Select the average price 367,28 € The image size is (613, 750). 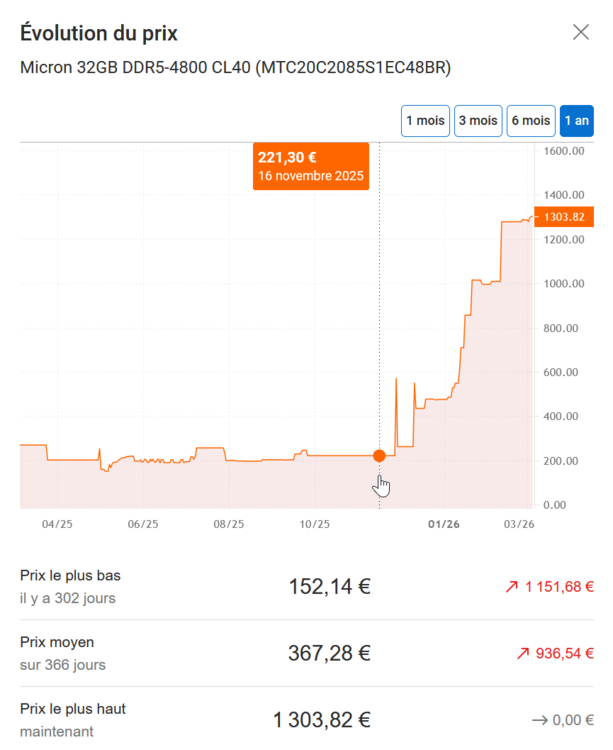[329, 654]
